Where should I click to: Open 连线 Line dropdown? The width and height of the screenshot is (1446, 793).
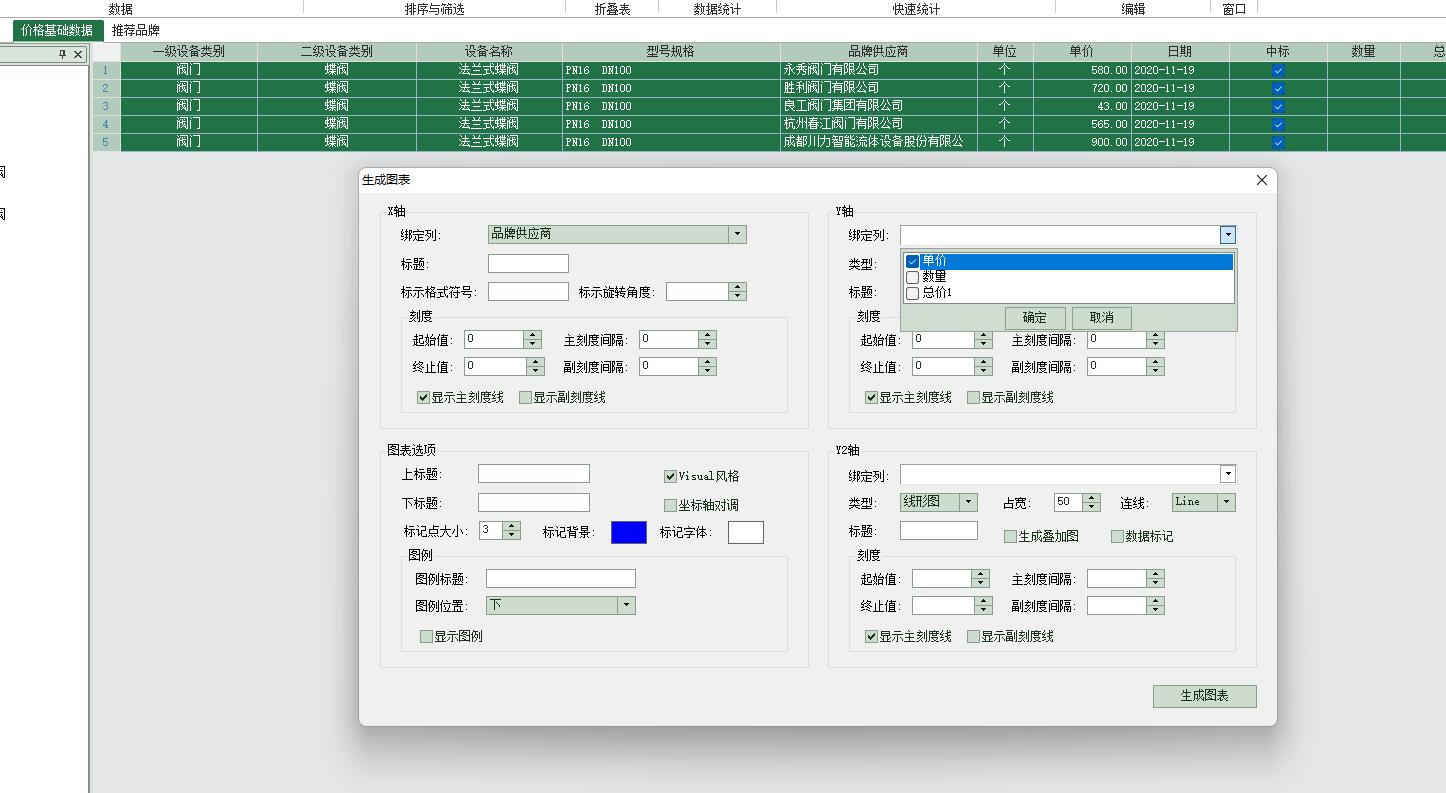coord(1227,502)
